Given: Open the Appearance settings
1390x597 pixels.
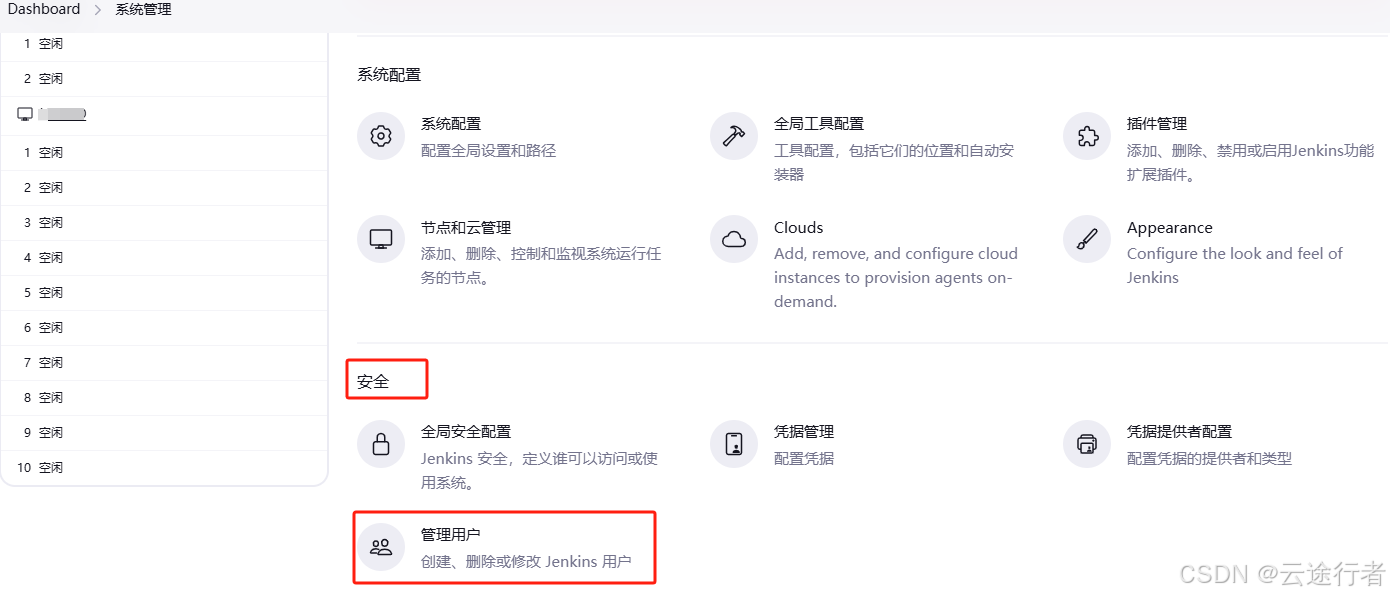Looking at the screenshot, I should click(1170, 228).
